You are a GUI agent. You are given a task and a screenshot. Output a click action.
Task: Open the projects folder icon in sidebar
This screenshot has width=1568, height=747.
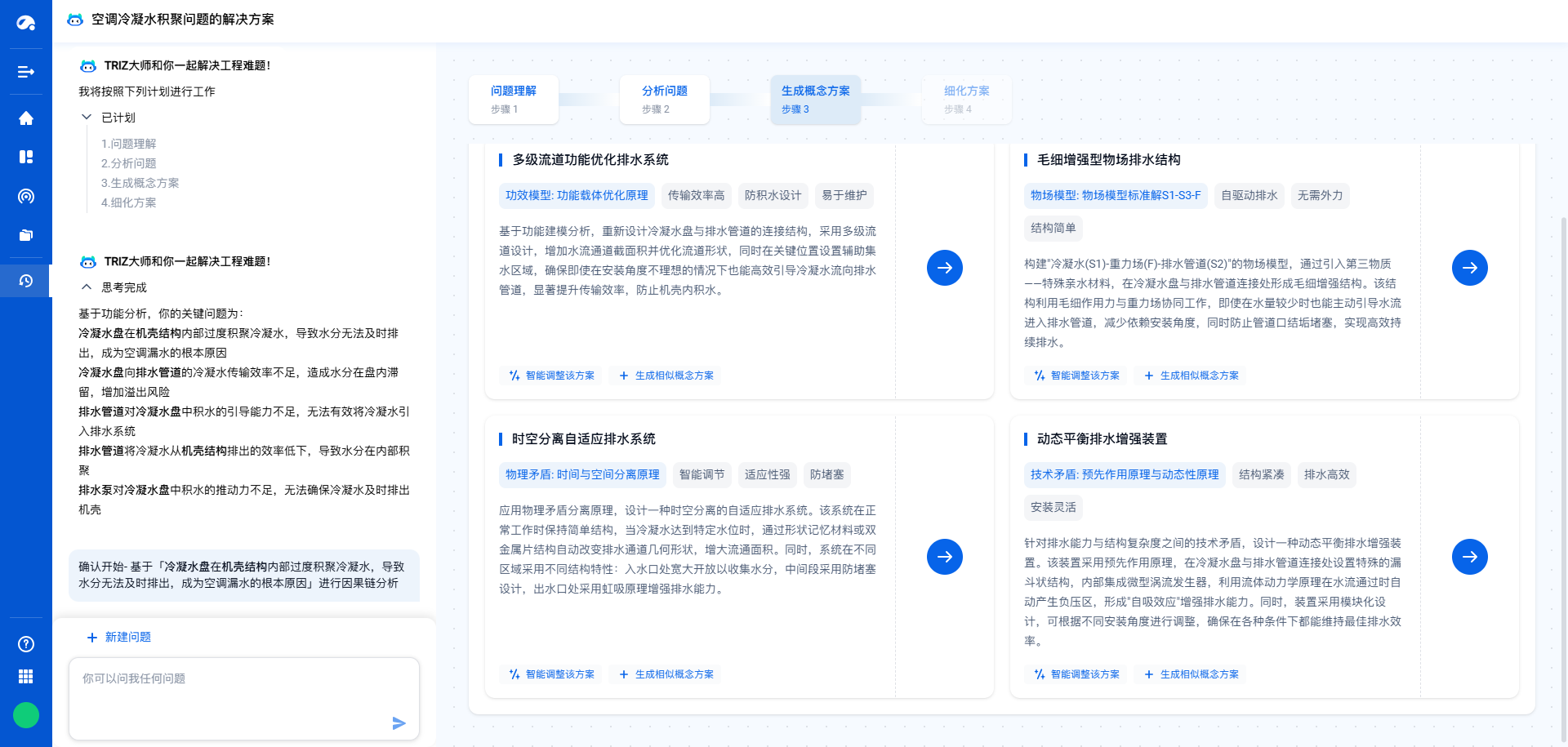tap(25, 235)
